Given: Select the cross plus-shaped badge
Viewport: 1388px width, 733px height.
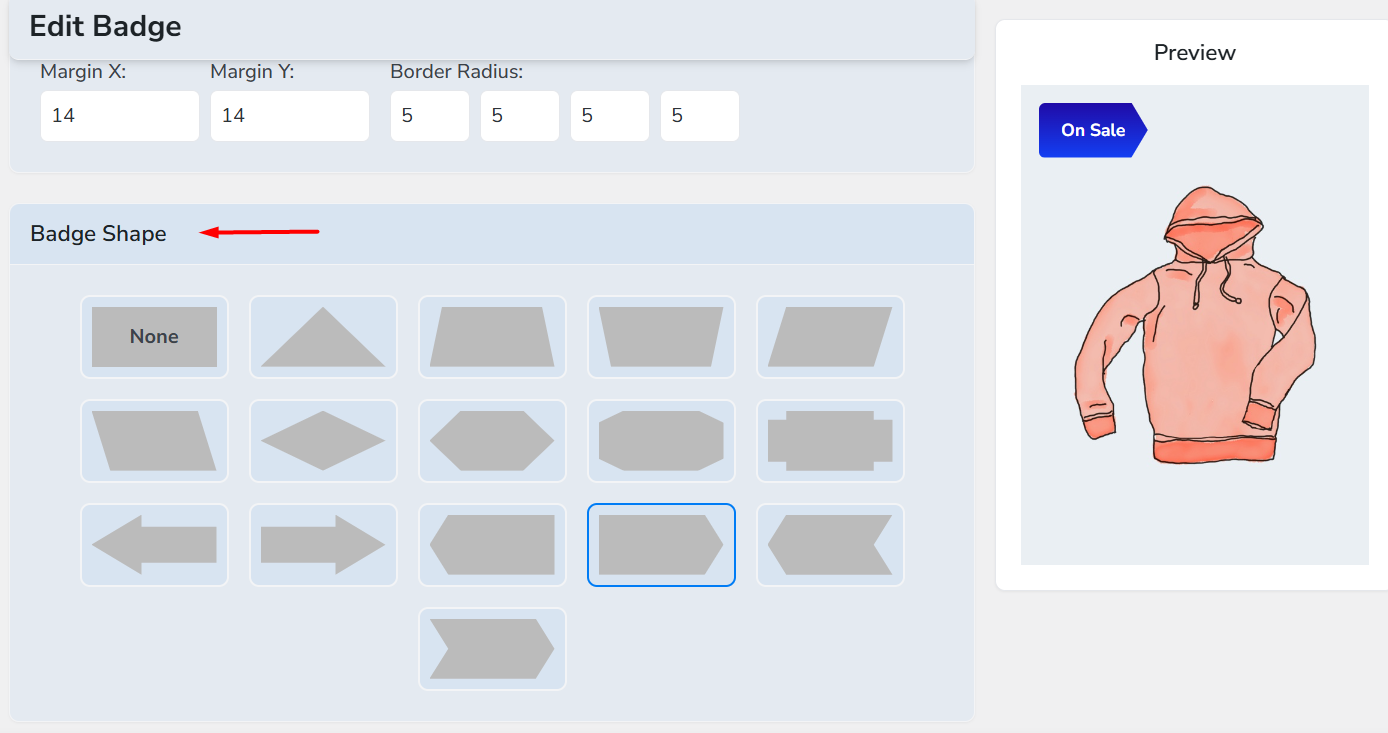Looking at the screenshot, I should click(x=830, y=441).
